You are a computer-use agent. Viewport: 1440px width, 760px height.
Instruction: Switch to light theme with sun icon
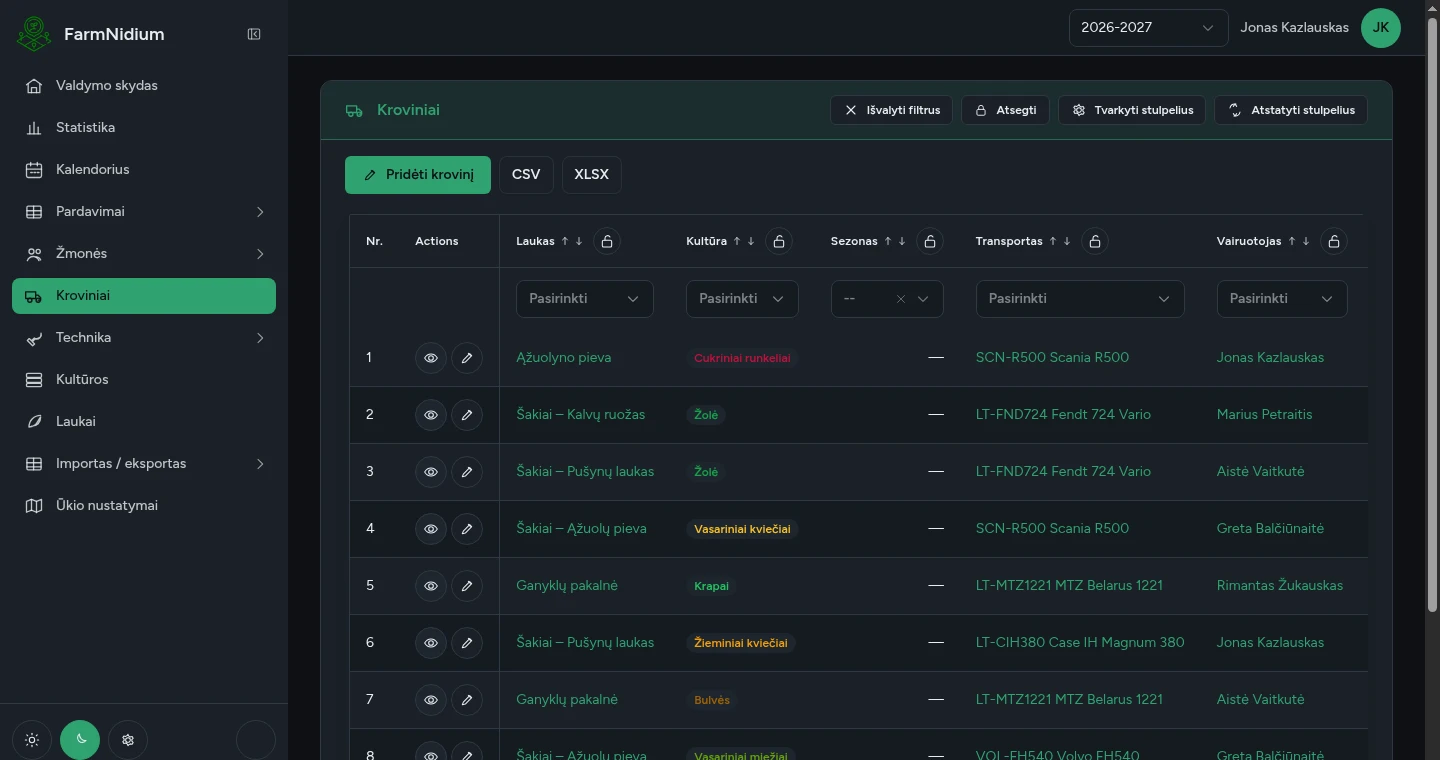click(32, 740)
